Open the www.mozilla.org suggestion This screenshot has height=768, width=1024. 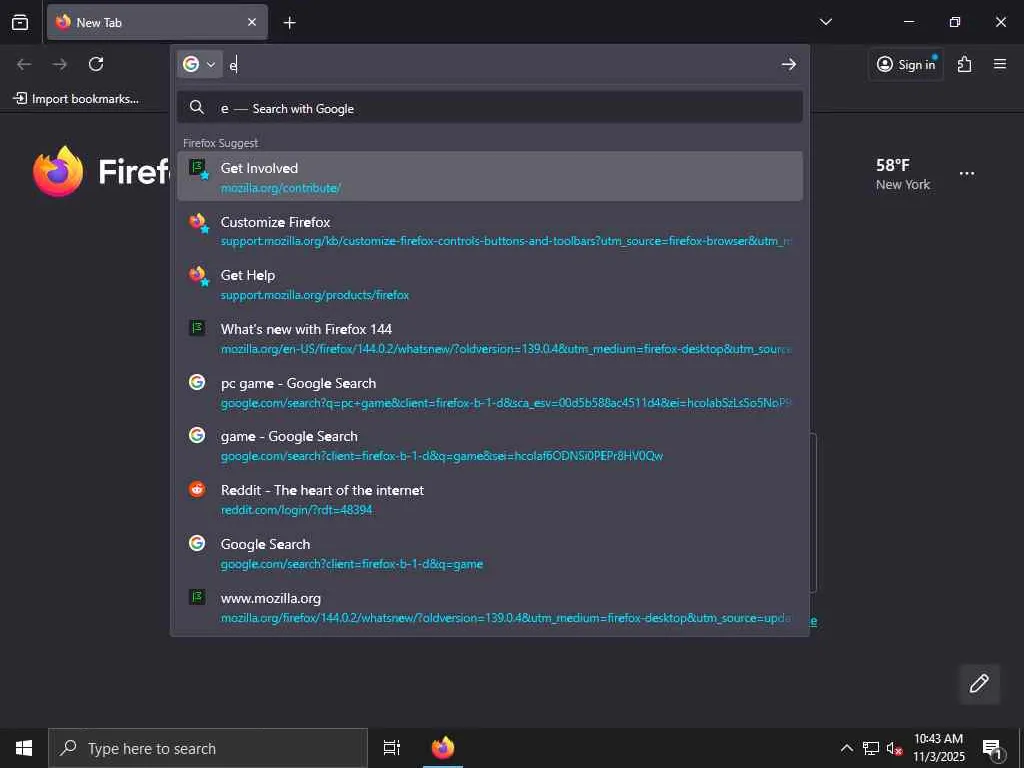(490, 607)
